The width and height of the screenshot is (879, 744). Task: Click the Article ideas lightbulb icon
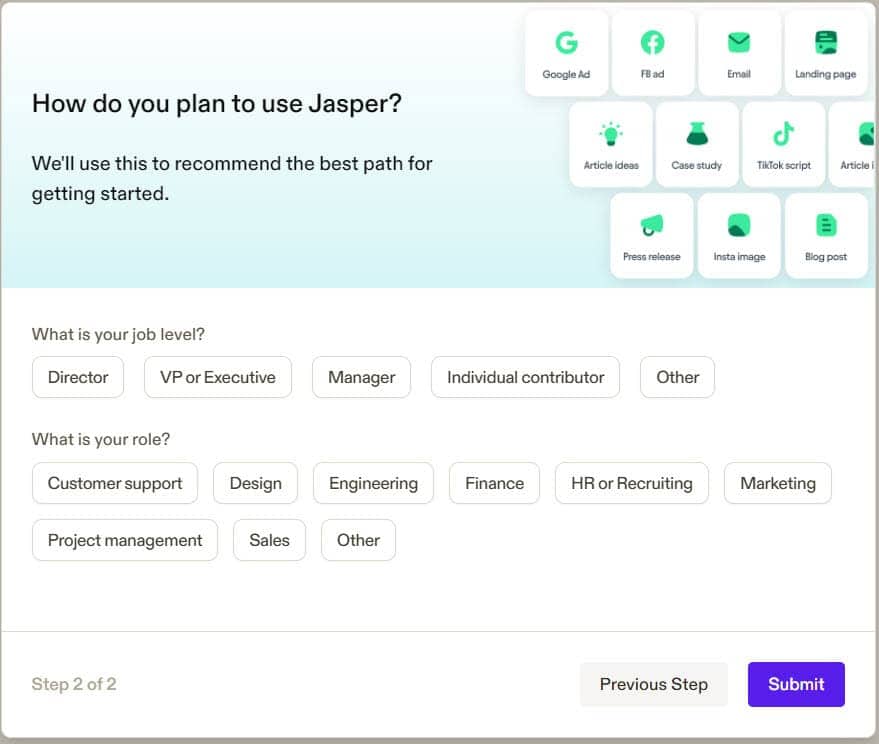tap(610, 134)
